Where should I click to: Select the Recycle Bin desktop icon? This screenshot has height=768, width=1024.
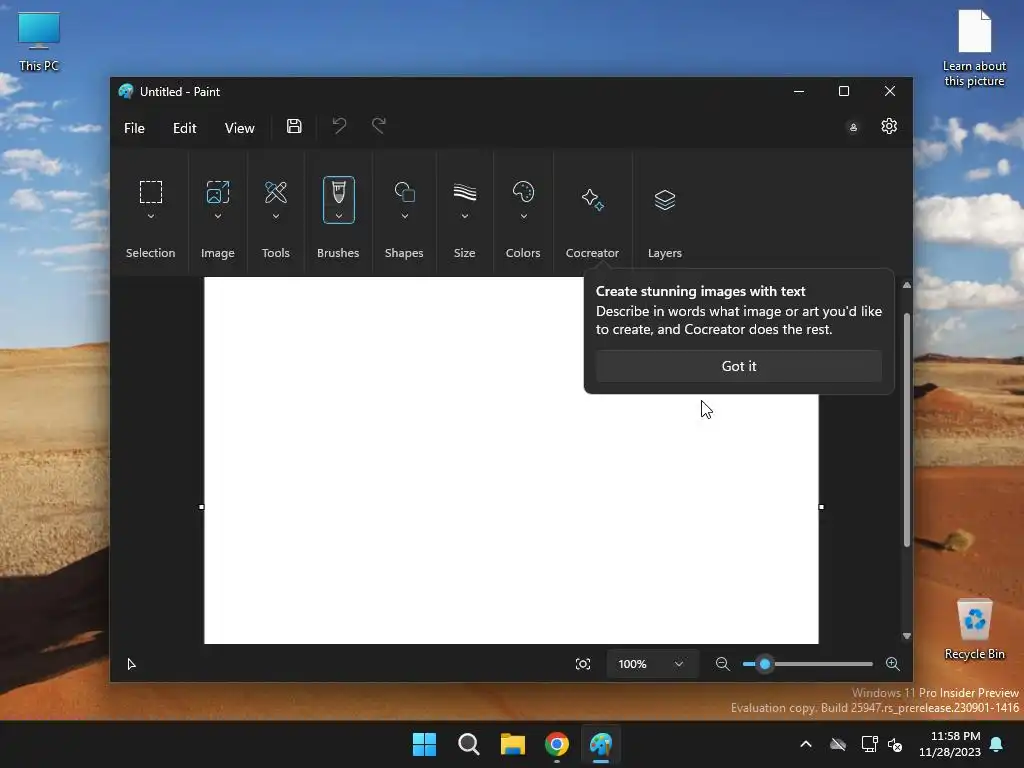click(974, 629)
